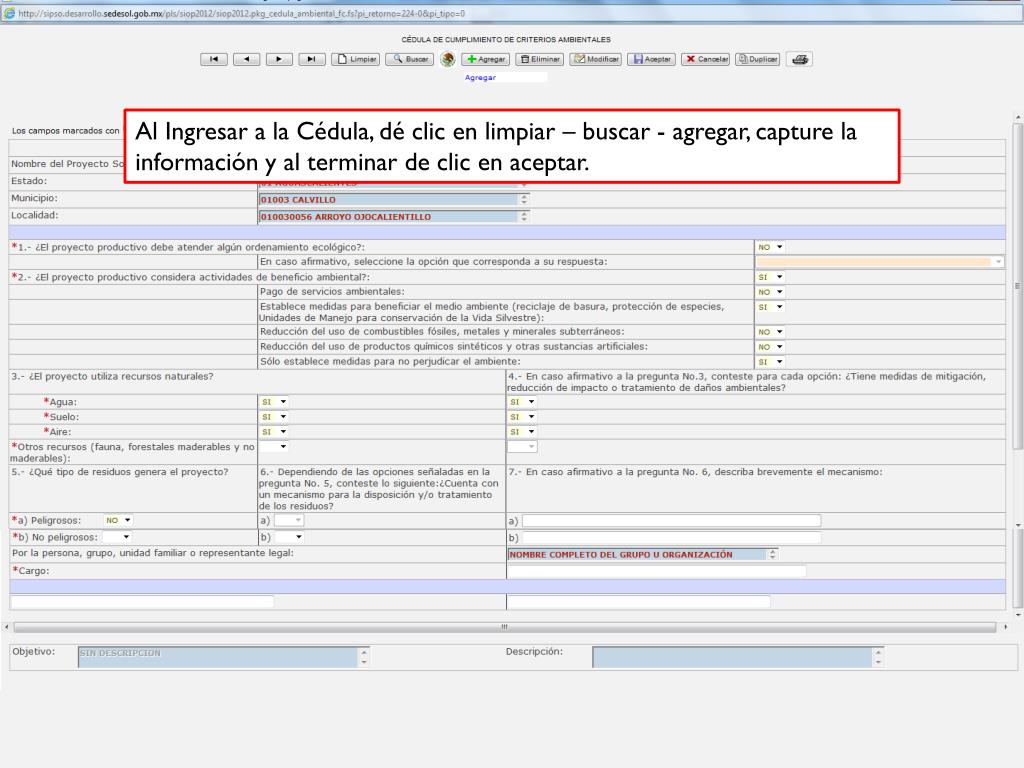Viewport: 1024px width, 768px height.
Task: Click the vertical scrollbar on the right edge
Action: pyautogui.click(x=1017, y=285)
